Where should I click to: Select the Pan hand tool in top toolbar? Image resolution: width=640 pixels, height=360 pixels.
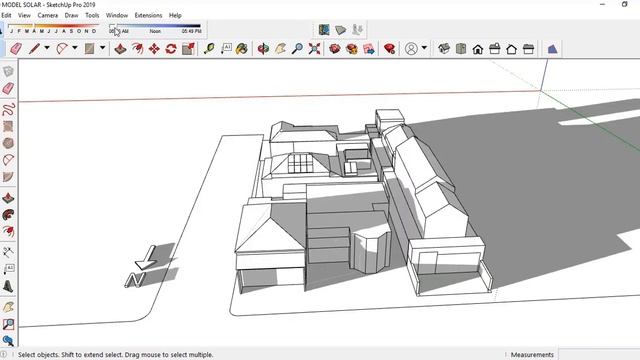tap(280, 49)
